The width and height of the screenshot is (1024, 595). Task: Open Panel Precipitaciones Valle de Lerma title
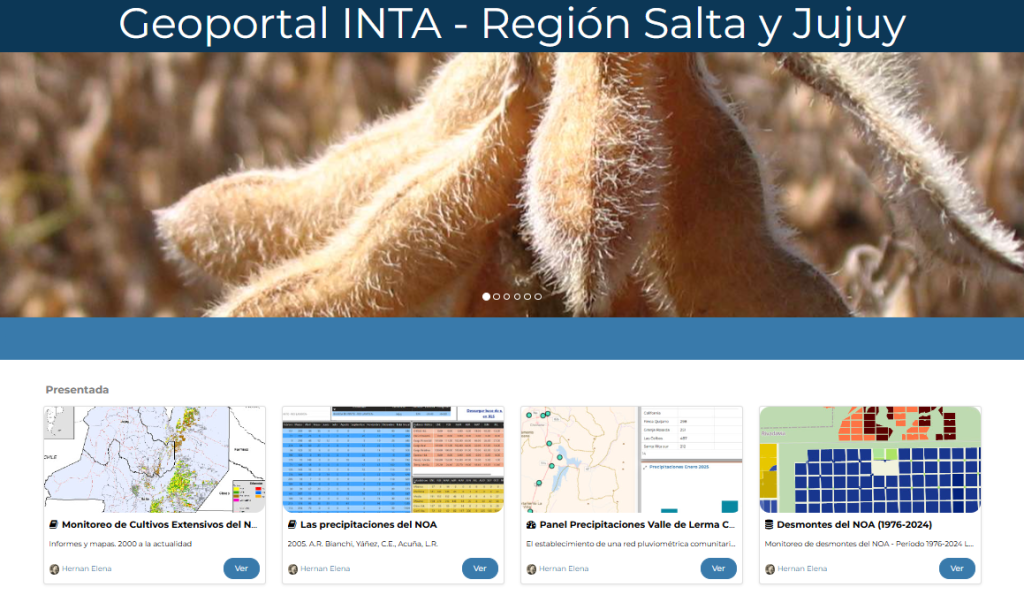coord(637,524)
